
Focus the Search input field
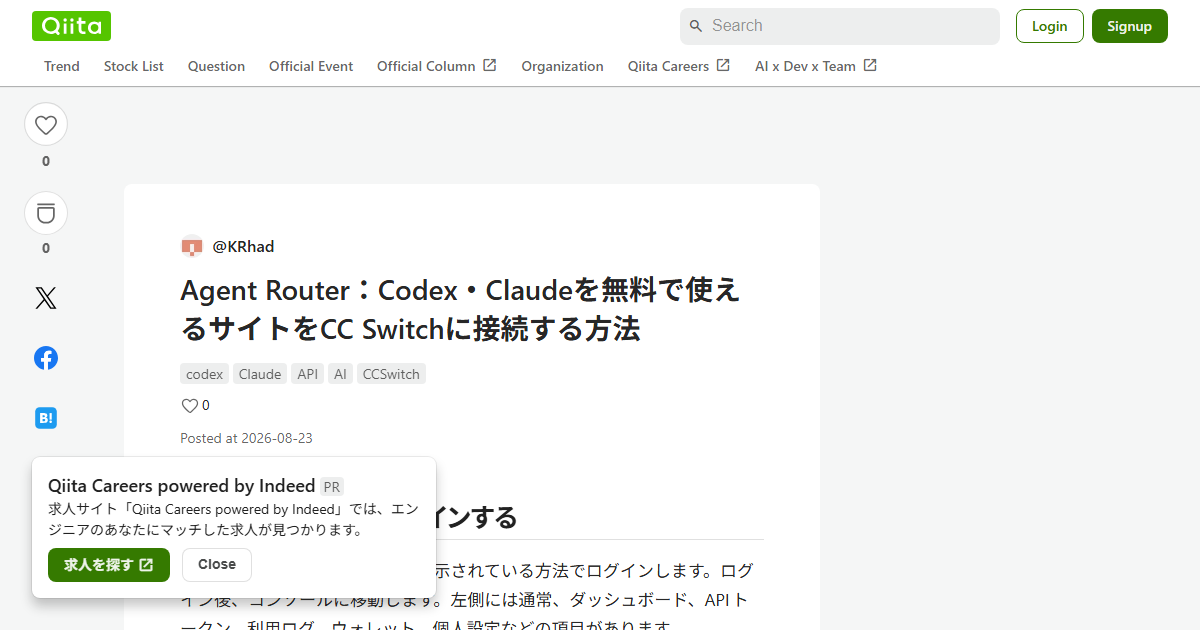840,26
